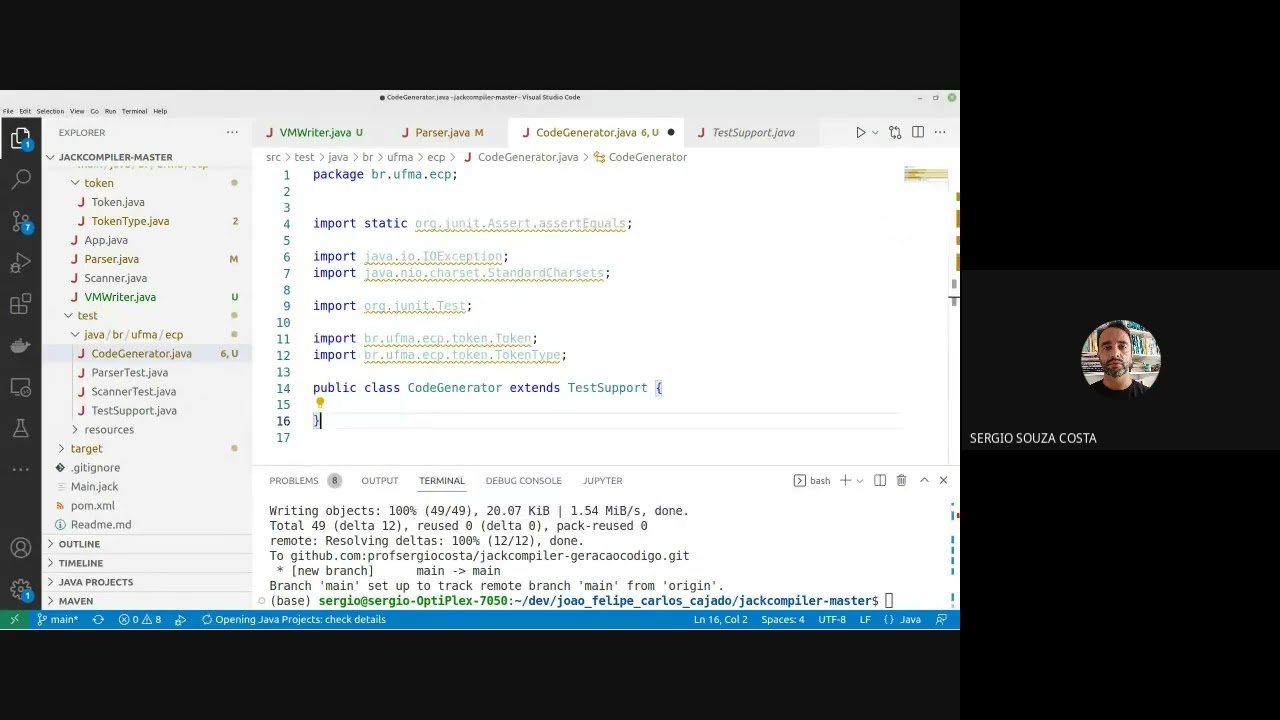The width and height of the screenshot is (1280, 720).
Task: Open the Explorer view in activity bar
Action: pos(20,139)
